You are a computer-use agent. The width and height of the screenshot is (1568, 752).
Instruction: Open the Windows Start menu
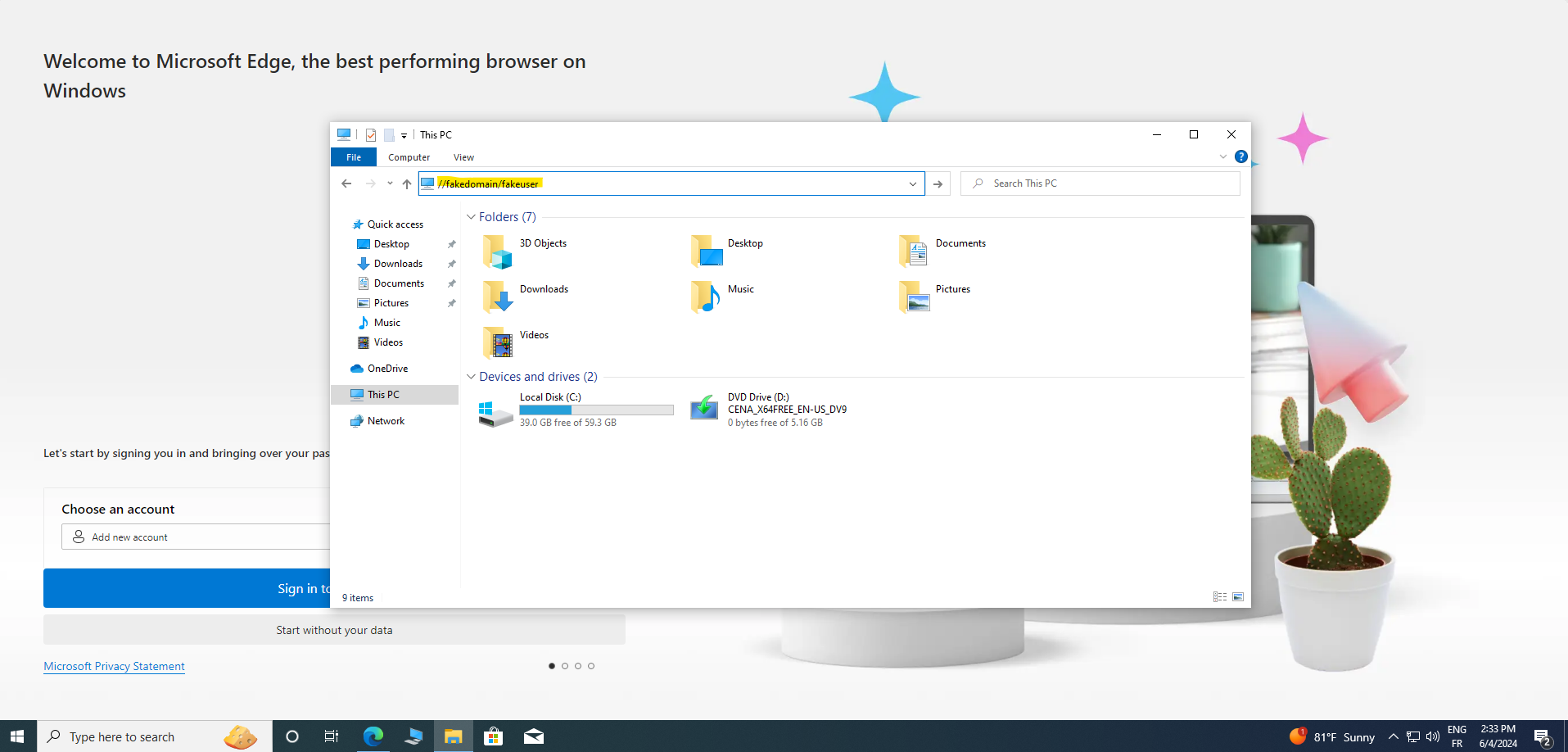(x=18, y=736)
